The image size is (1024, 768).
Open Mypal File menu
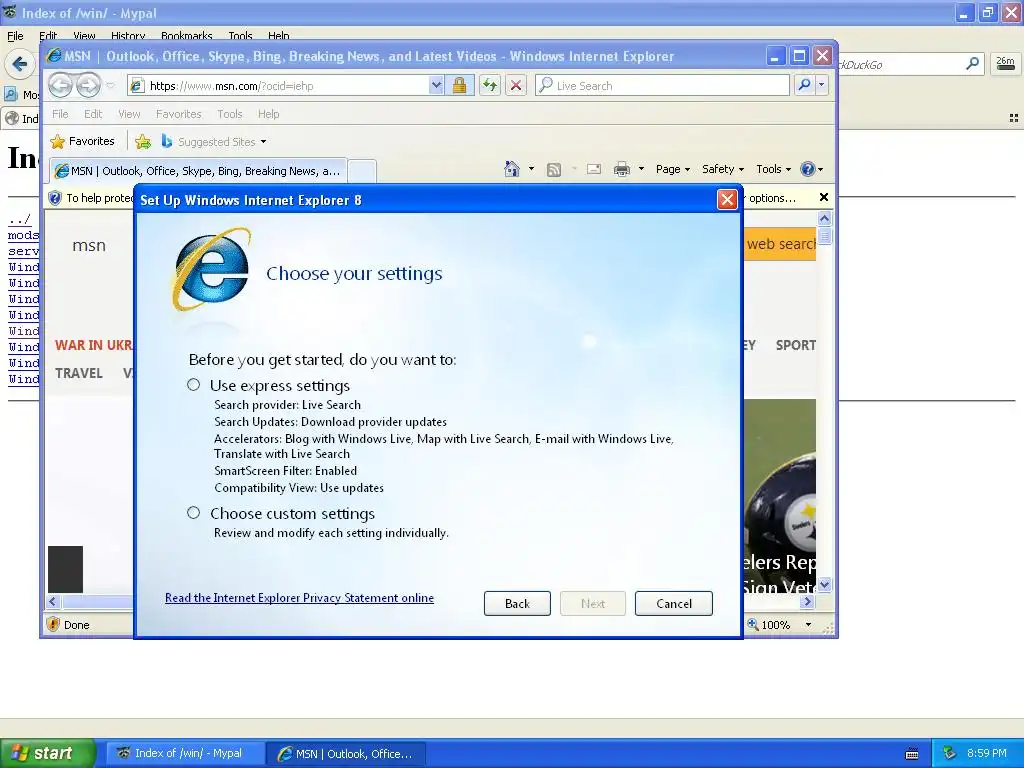click(15, 36)
